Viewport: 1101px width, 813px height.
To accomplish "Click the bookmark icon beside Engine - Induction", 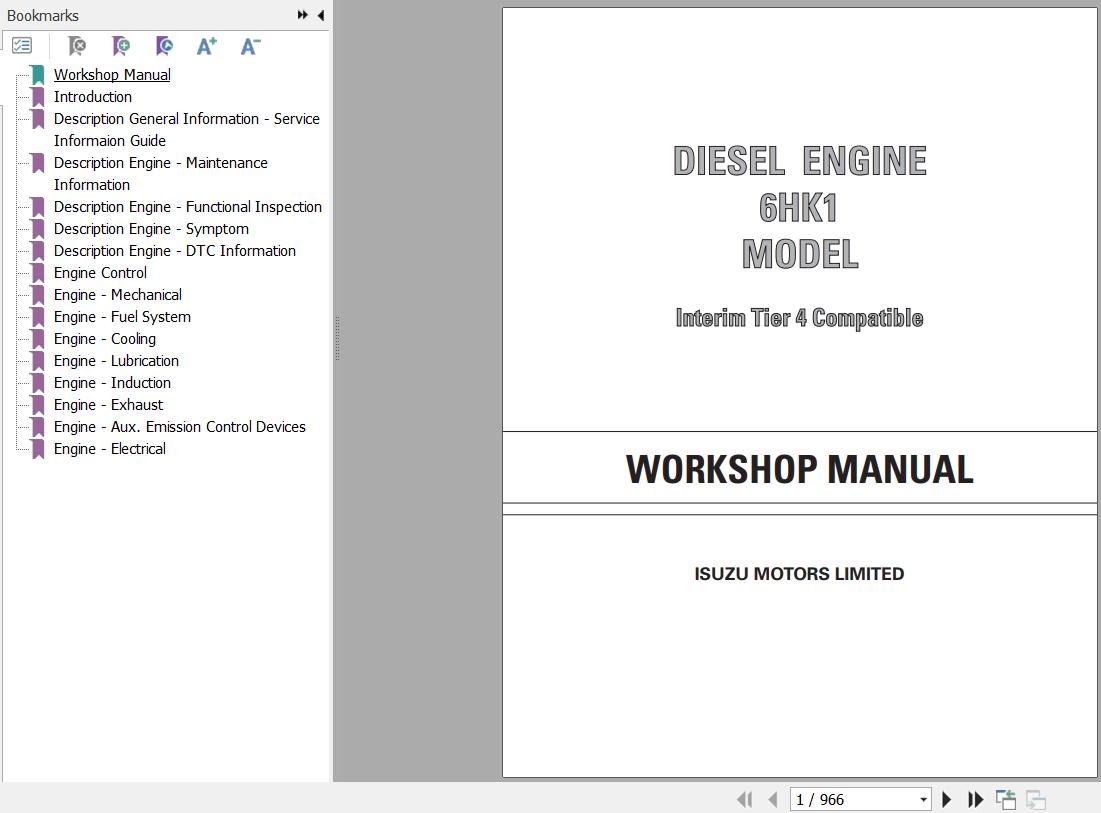I will pyautogui.click(x=38, y=383).
